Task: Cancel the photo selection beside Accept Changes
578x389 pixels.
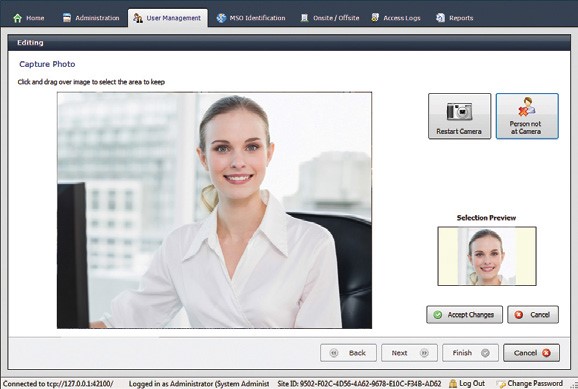Action: pos(533,315)
